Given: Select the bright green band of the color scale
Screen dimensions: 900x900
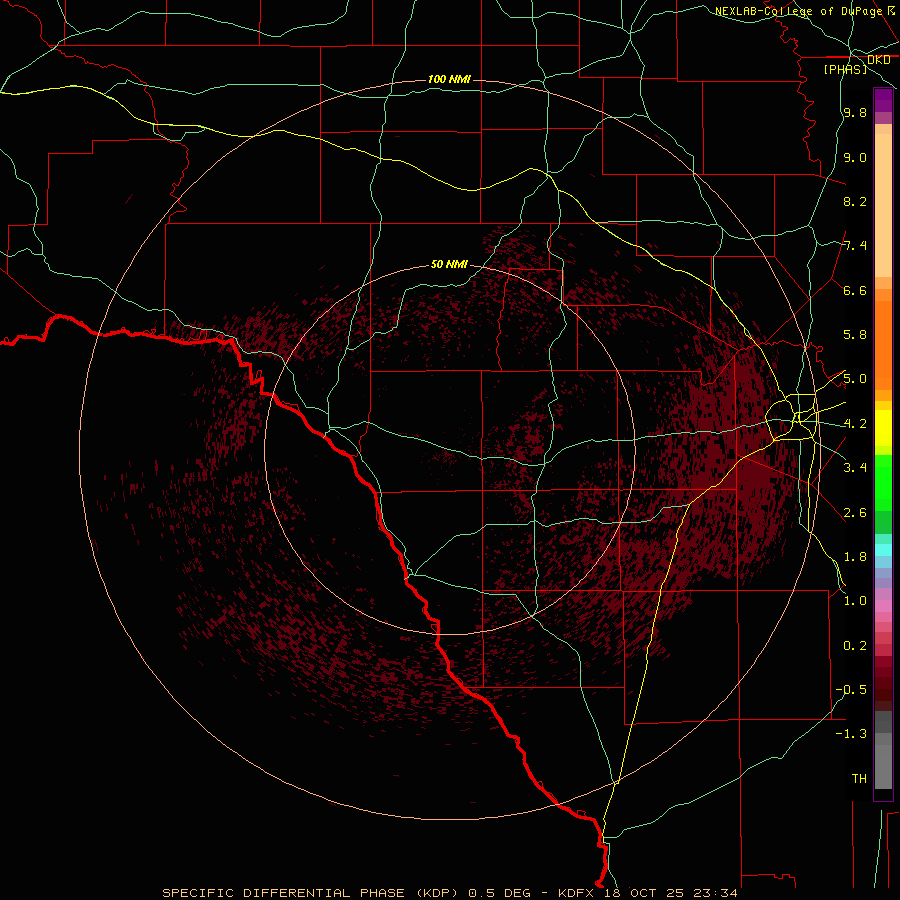Looking at the screenshot, I should (x=883, y=483).
